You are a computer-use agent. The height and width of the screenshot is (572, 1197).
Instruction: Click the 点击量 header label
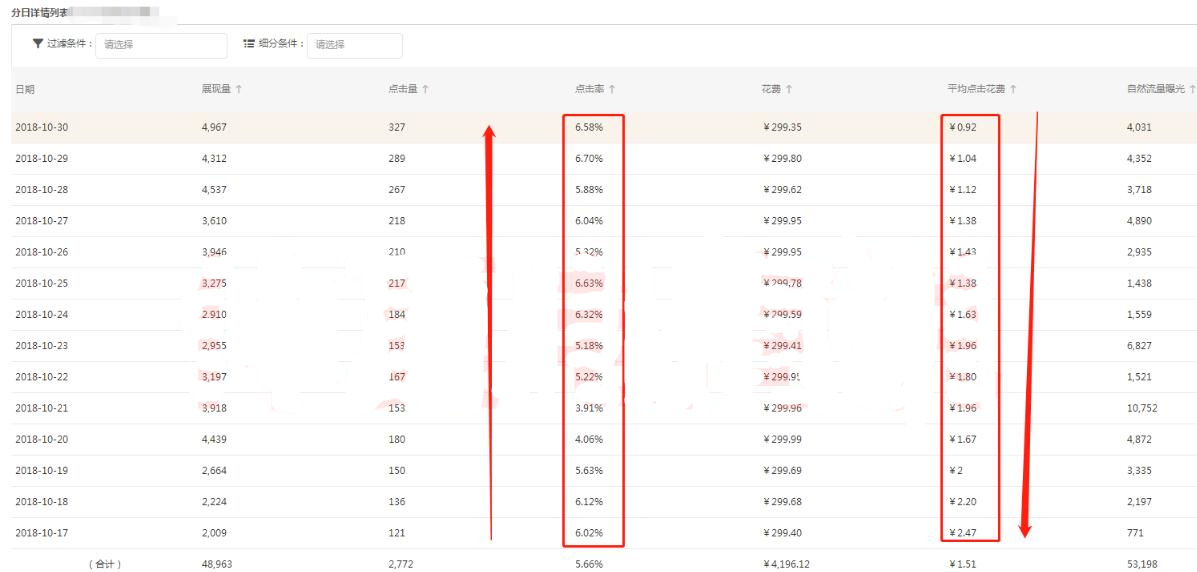point(402,89)
